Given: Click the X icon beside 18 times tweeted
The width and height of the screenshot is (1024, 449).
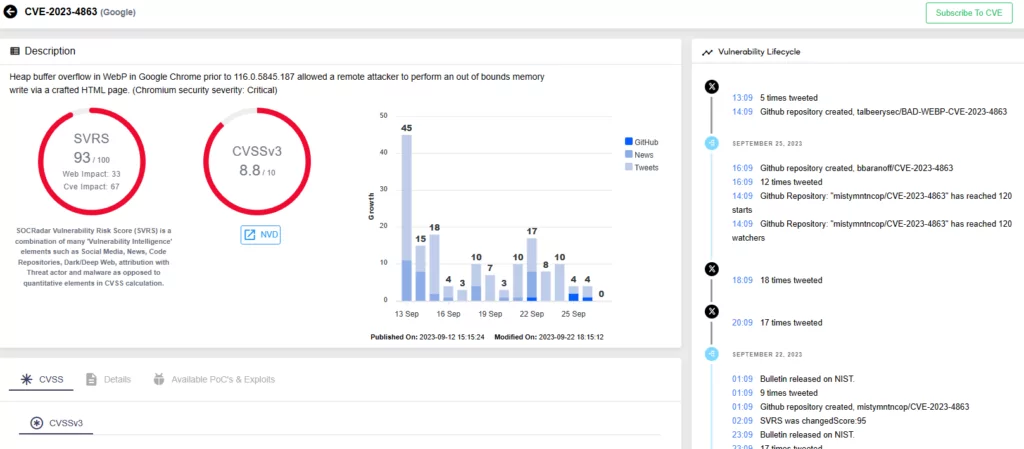Looking at the screenshot, I should 712,269.
